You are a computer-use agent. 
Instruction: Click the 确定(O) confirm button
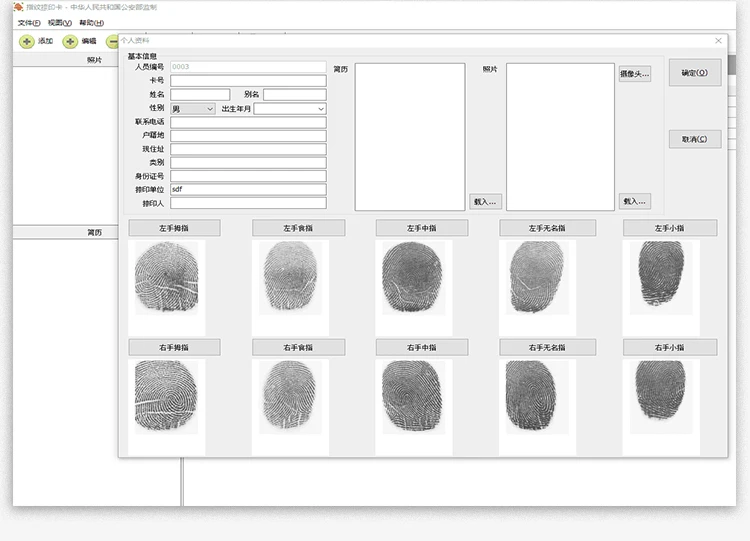695,73
